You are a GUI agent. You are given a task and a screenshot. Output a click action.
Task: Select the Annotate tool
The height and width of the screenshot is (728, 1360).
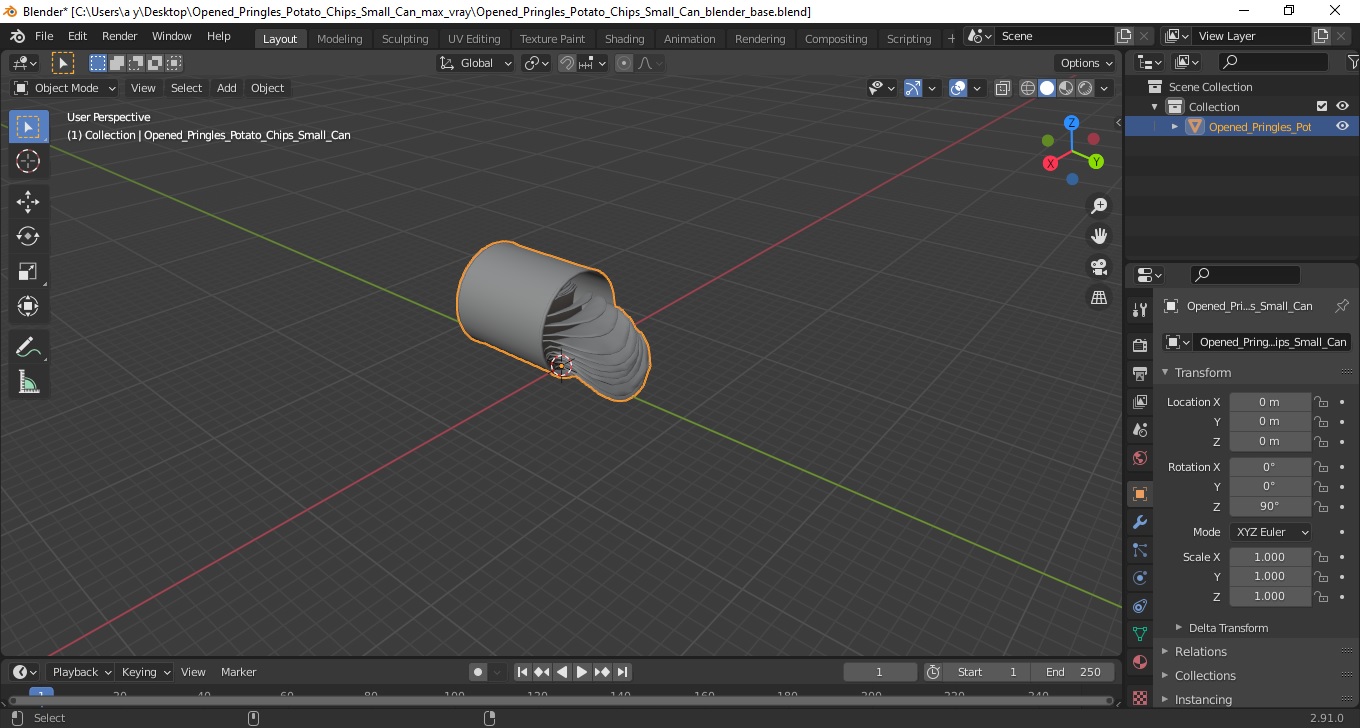28,347
